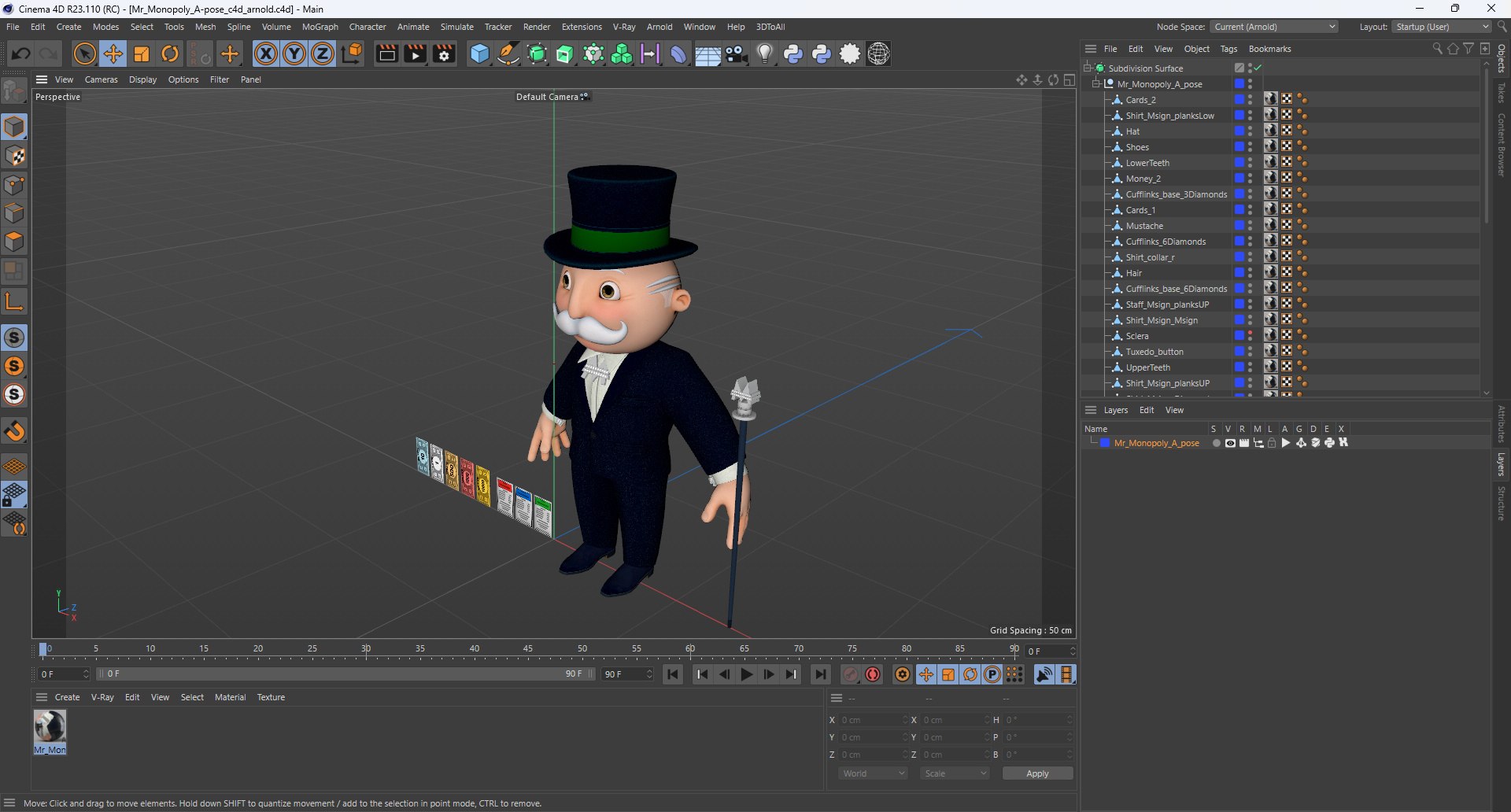Collapse the Subdivision Surface tree node
The image size is (1511, 812).
tap(1088, 68)
